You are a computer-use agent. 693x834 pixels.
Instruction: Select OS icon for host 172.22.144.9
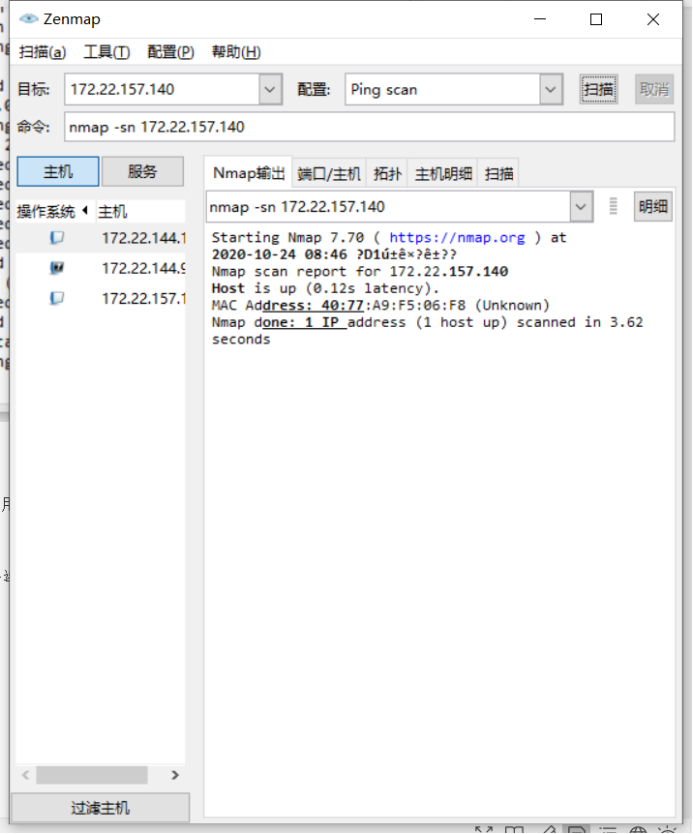click(57, 268)
